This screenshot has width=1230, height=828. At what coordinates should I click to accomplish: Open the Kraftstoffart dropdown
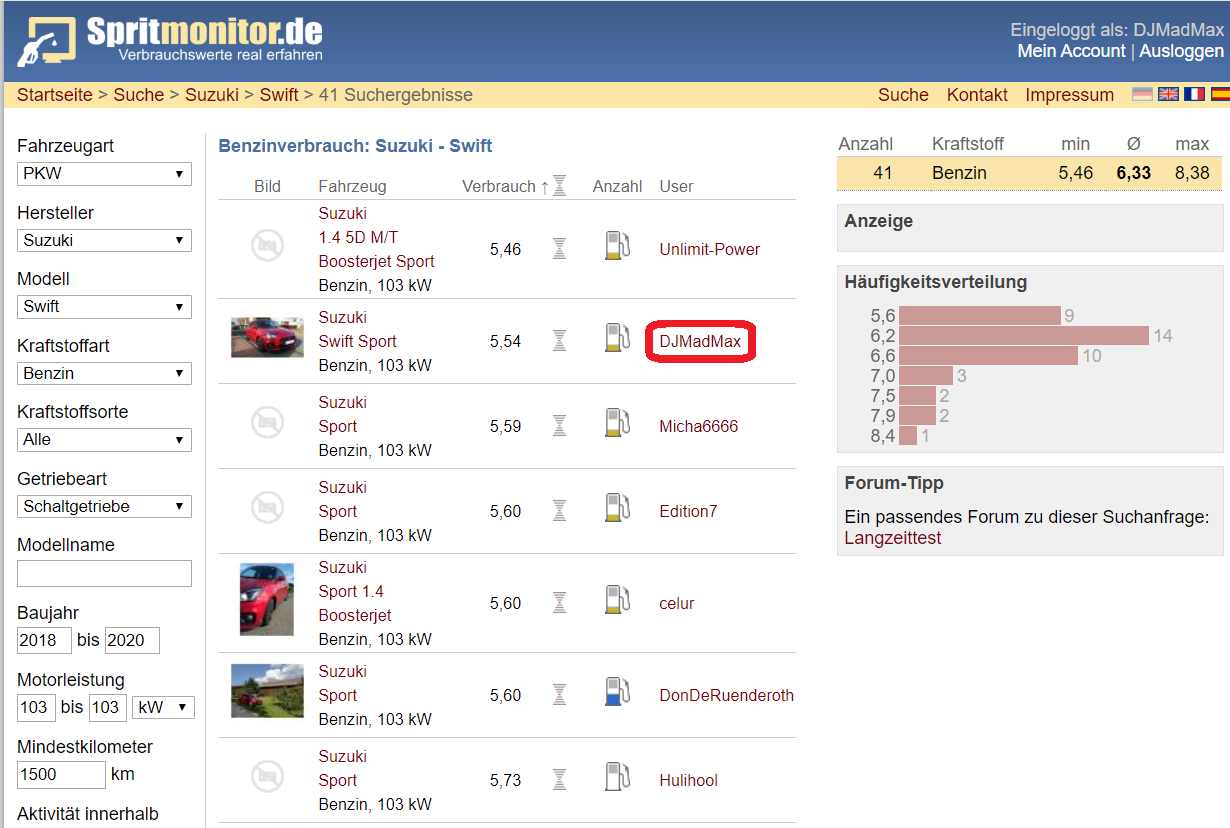[x=104, y=373]
